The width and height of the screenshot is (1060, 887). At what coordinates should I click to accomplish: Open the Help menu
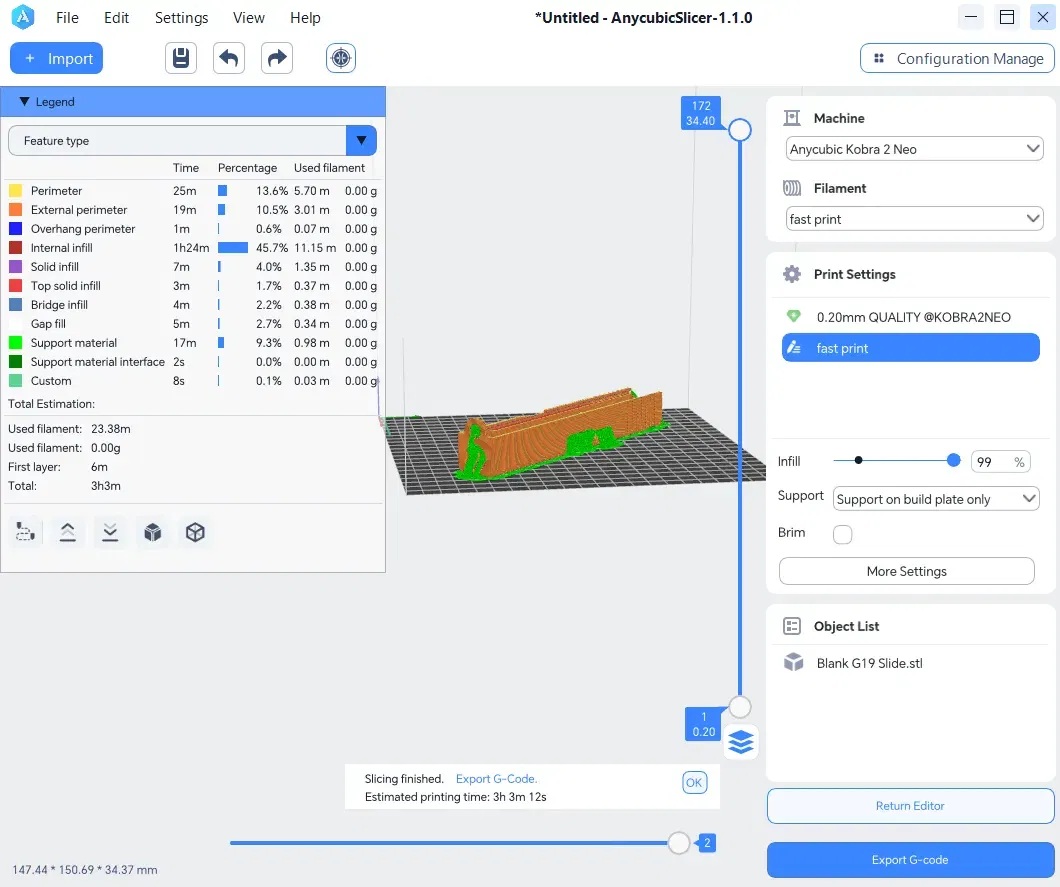(x=305, y=18)
